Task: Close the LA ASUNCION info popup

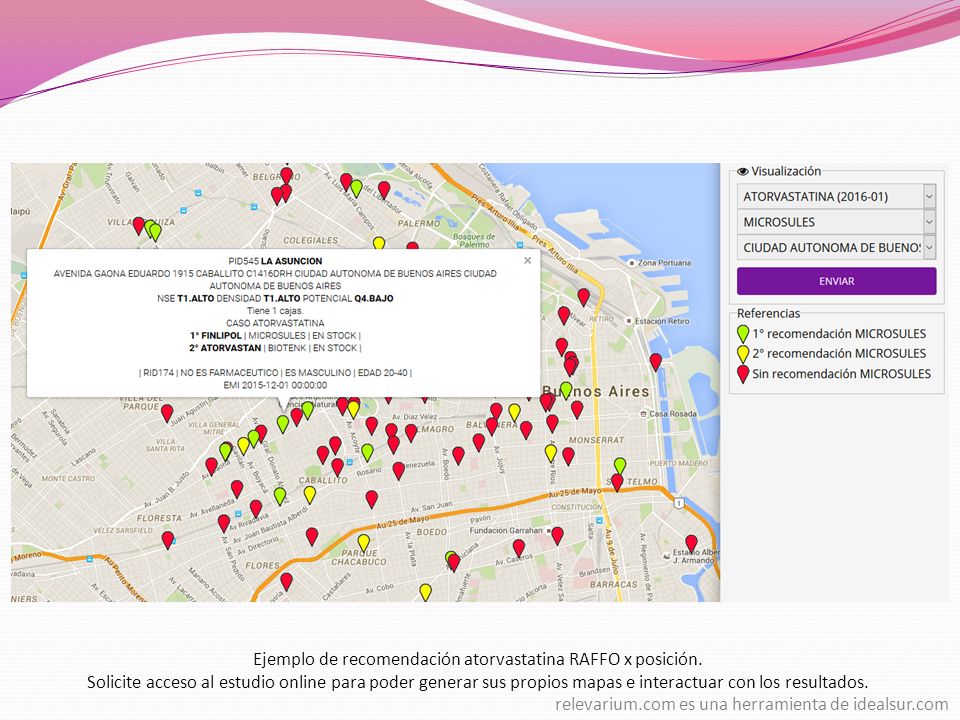Action: click(x=527, y=260)
